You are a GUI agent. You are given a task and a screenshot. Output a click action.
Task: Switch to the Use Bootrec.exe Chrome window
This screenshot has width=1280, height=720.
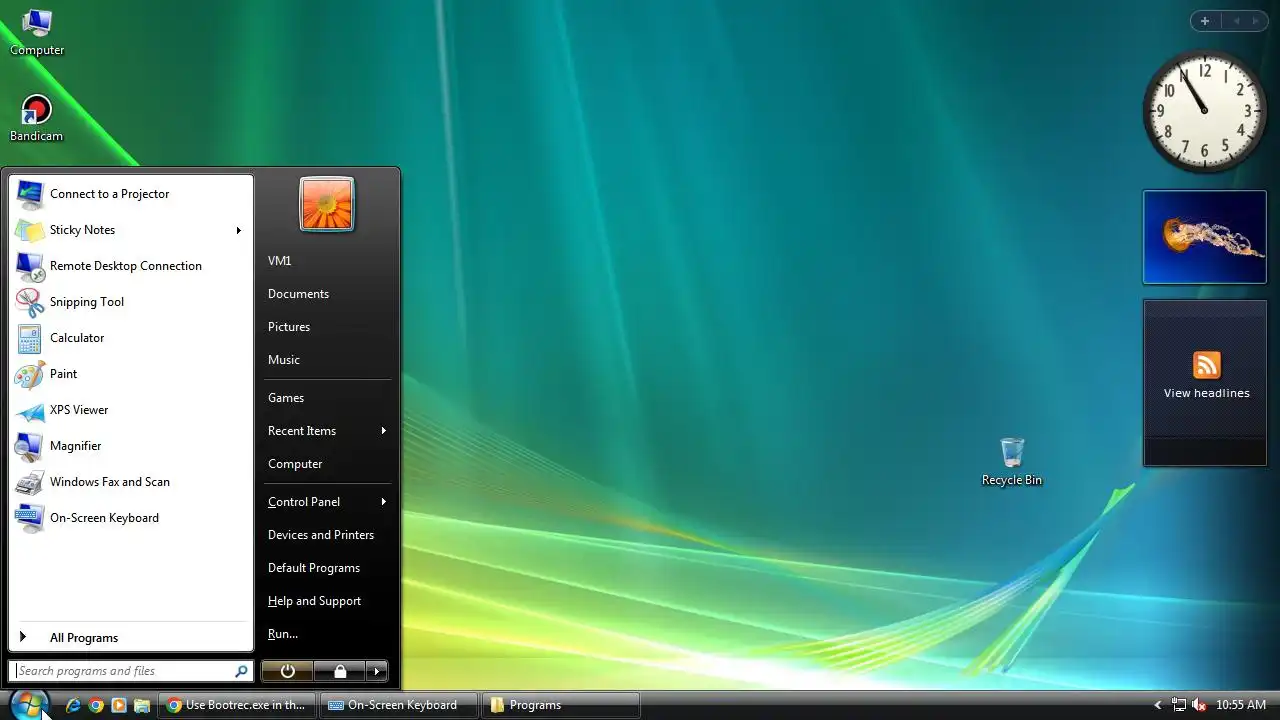pos(238,705)
